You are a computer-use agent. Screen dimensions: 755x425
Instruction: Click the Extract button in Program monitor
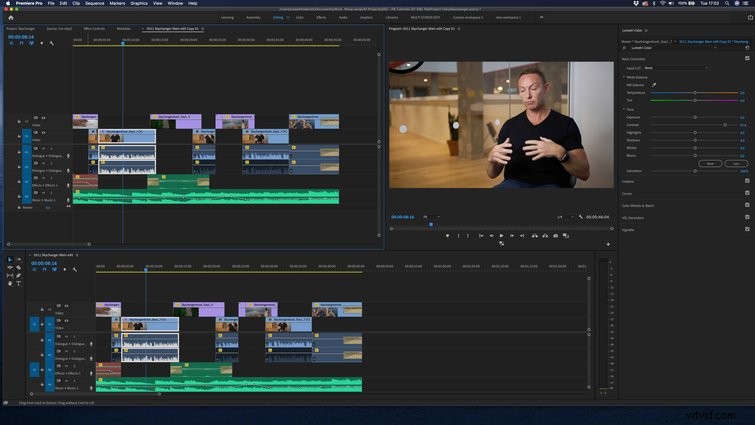pos(545,236)
